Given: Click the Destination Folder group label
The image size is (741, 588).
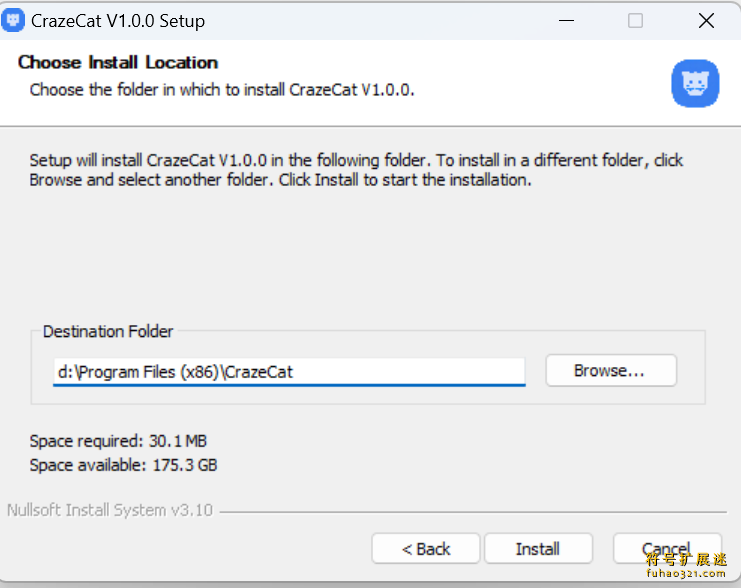Looking at the screenshot, I should (x=108, y=331).
